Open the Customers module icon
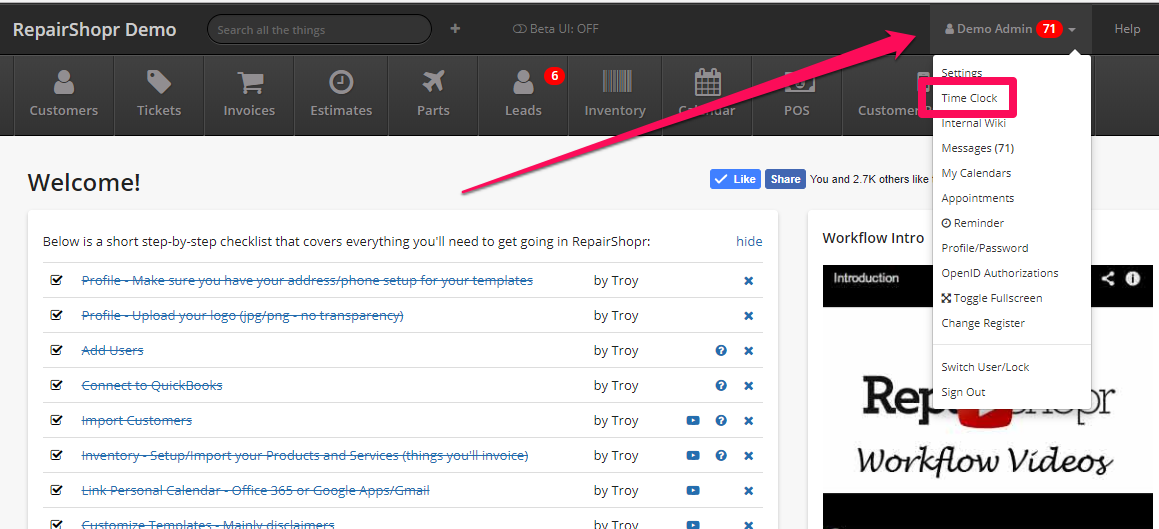 click(x=64, y=82)
